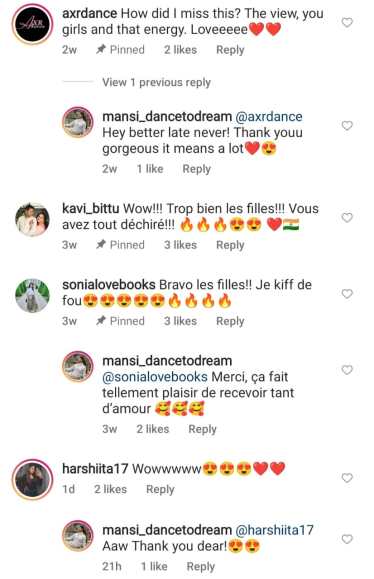
Task: Open the harshiita17 username
Action: pos(95,469)
